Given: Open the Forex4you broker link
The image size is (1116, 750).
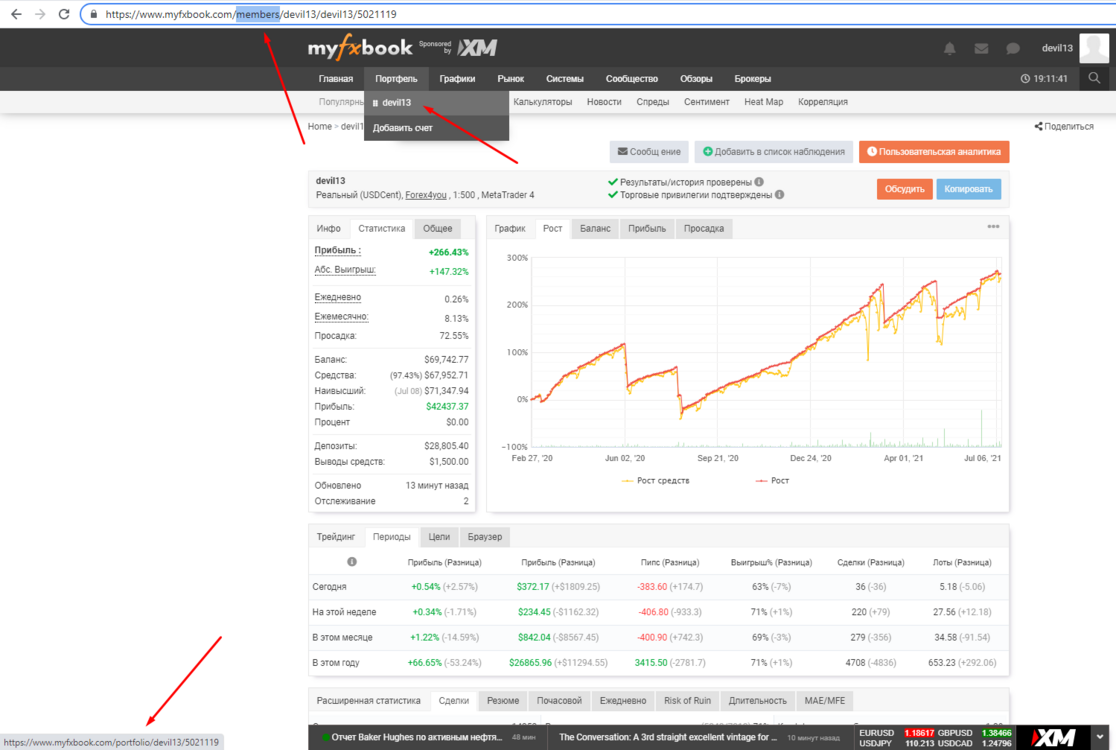Looking at the screenshot, I should (x=426, y=195).
